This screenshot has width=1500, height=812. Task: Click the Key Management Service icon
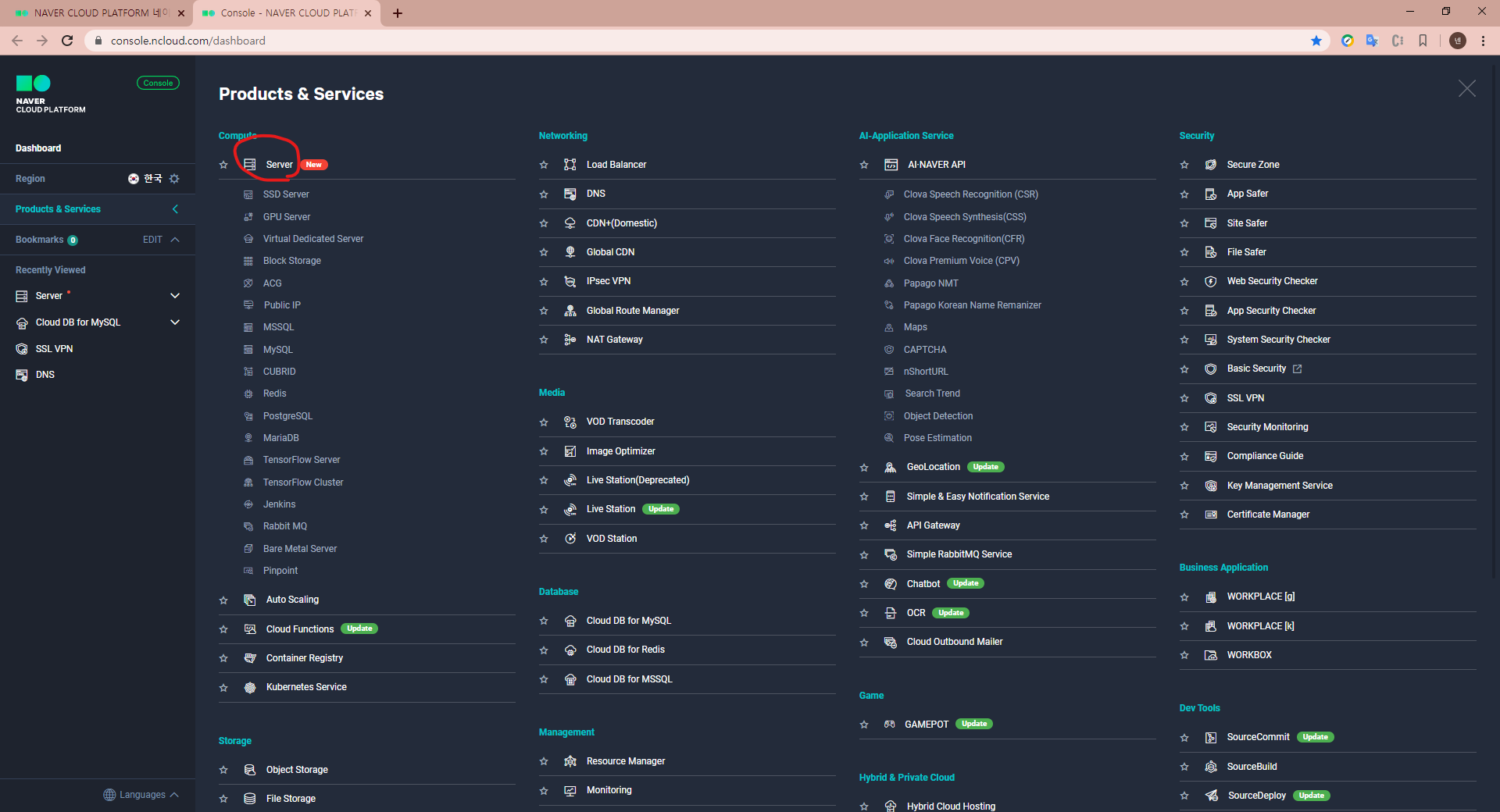tap(1211, 486)
